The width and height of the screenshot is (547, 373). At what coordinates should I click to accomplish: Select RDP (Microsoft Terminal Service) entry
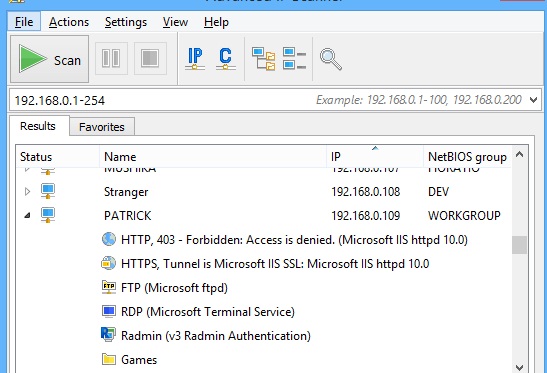click(208, 312)
